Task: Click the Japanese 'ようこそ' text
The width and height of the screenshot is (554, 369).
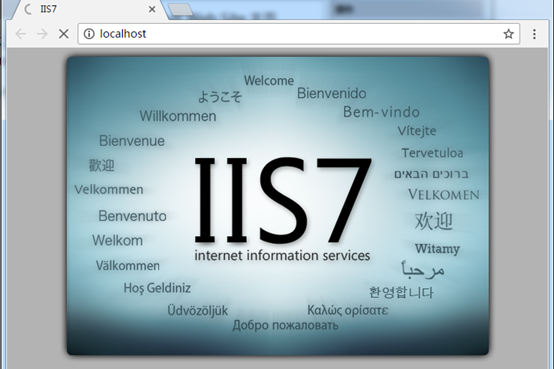Action: coord(220,96)
